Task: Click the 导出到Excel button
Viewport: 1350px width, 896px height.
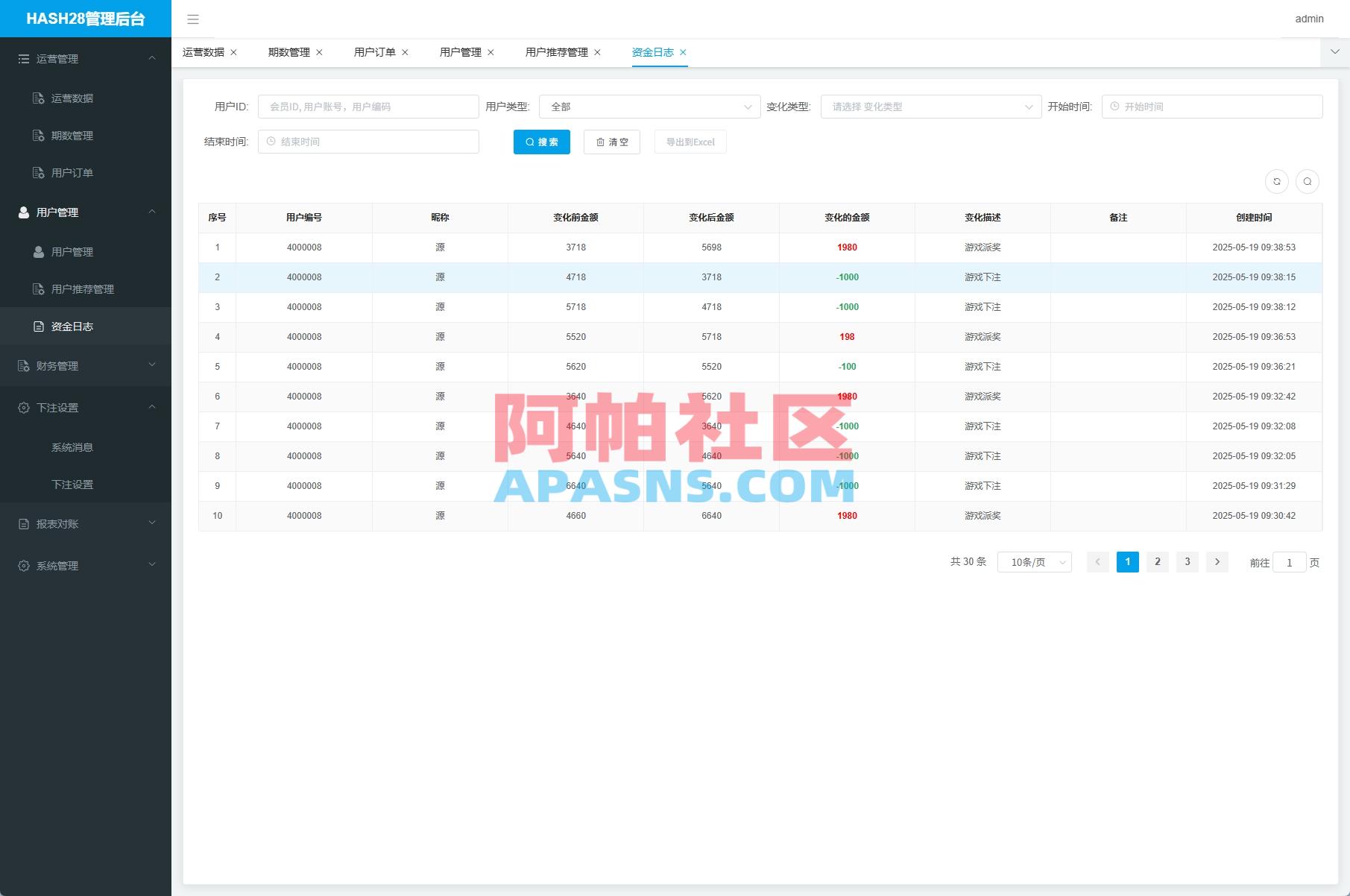Action: [x=690, y=142]
